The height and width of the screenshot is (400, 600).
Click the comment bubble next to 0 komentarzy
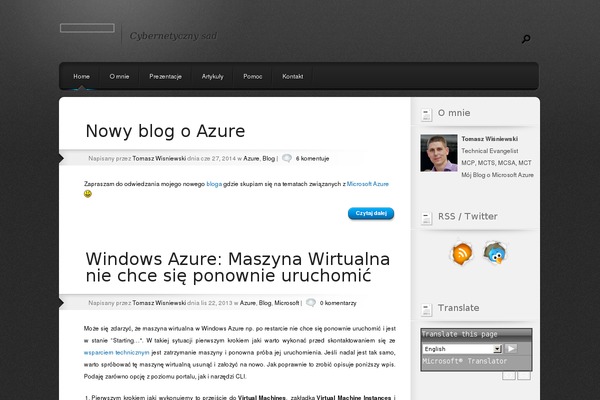point(311,302)
